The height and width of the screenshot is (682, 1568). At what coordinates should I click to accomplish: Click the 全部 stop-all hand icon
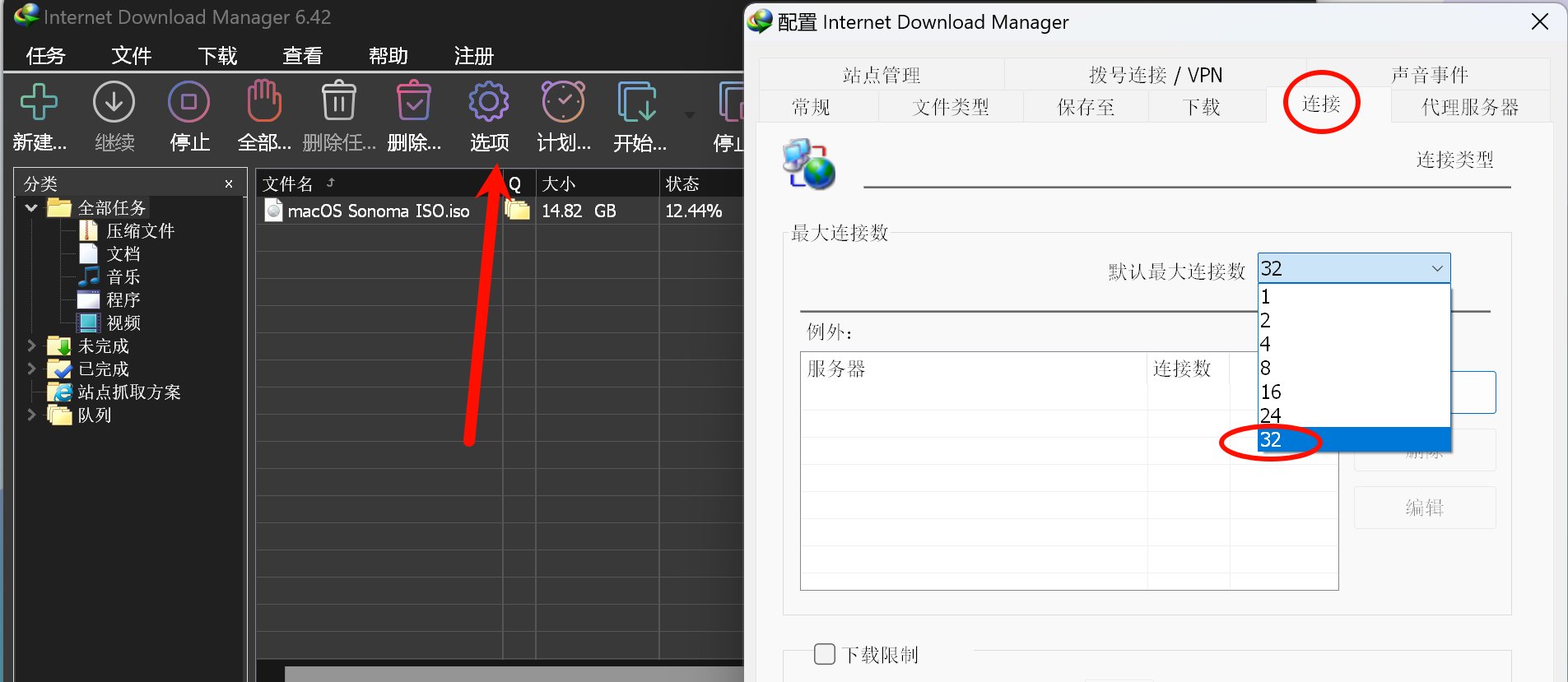click(x=264, y=101)
